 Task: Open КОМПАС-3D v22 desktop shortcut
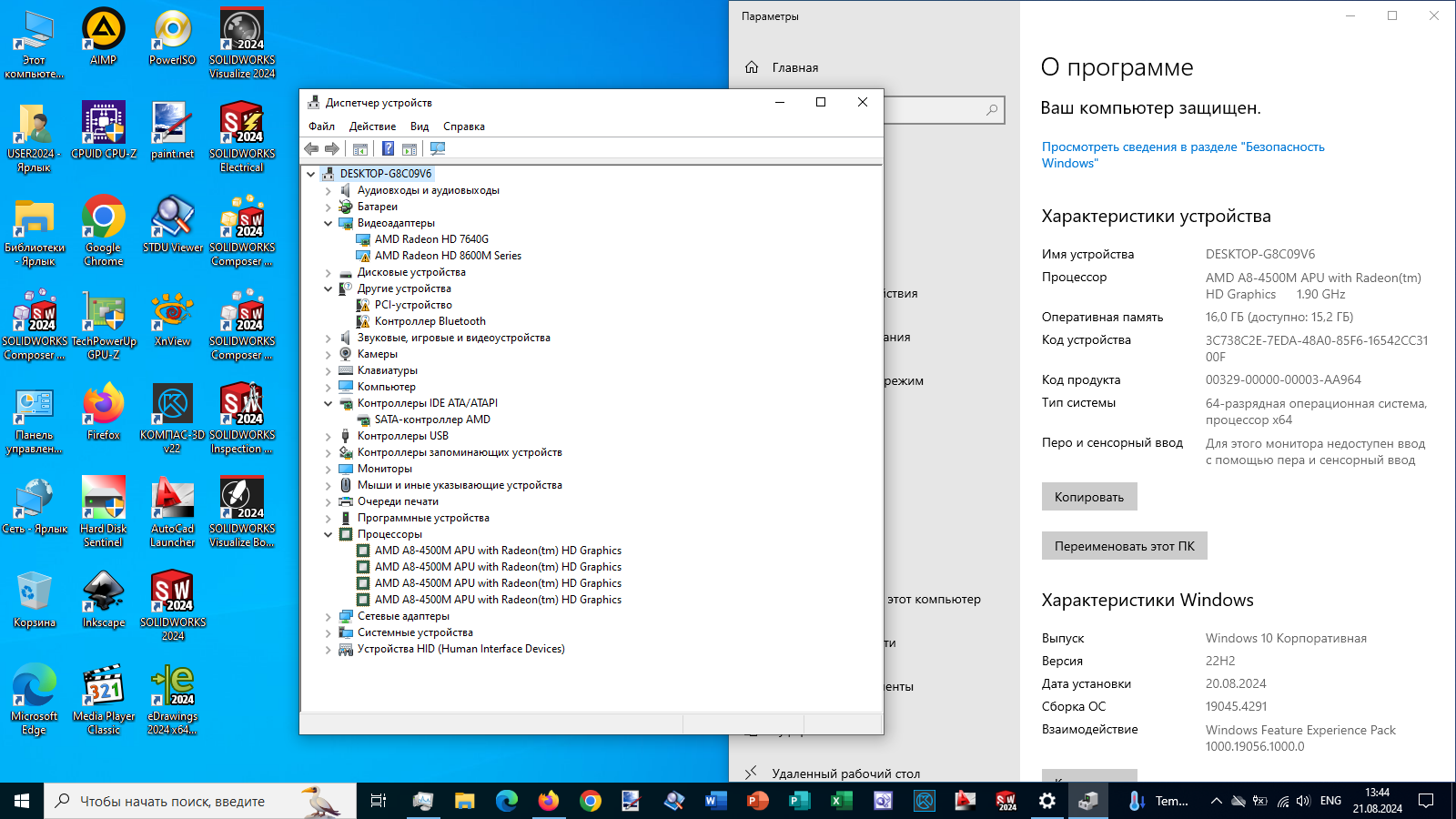172,419
